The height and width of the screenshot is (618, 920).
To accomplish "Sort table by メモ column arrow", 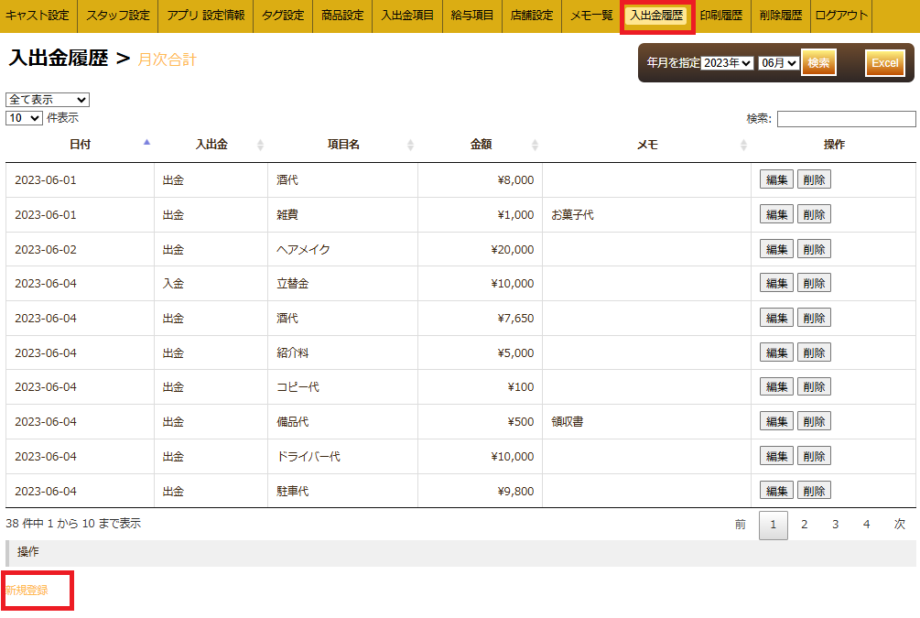I will pos(743,145).
